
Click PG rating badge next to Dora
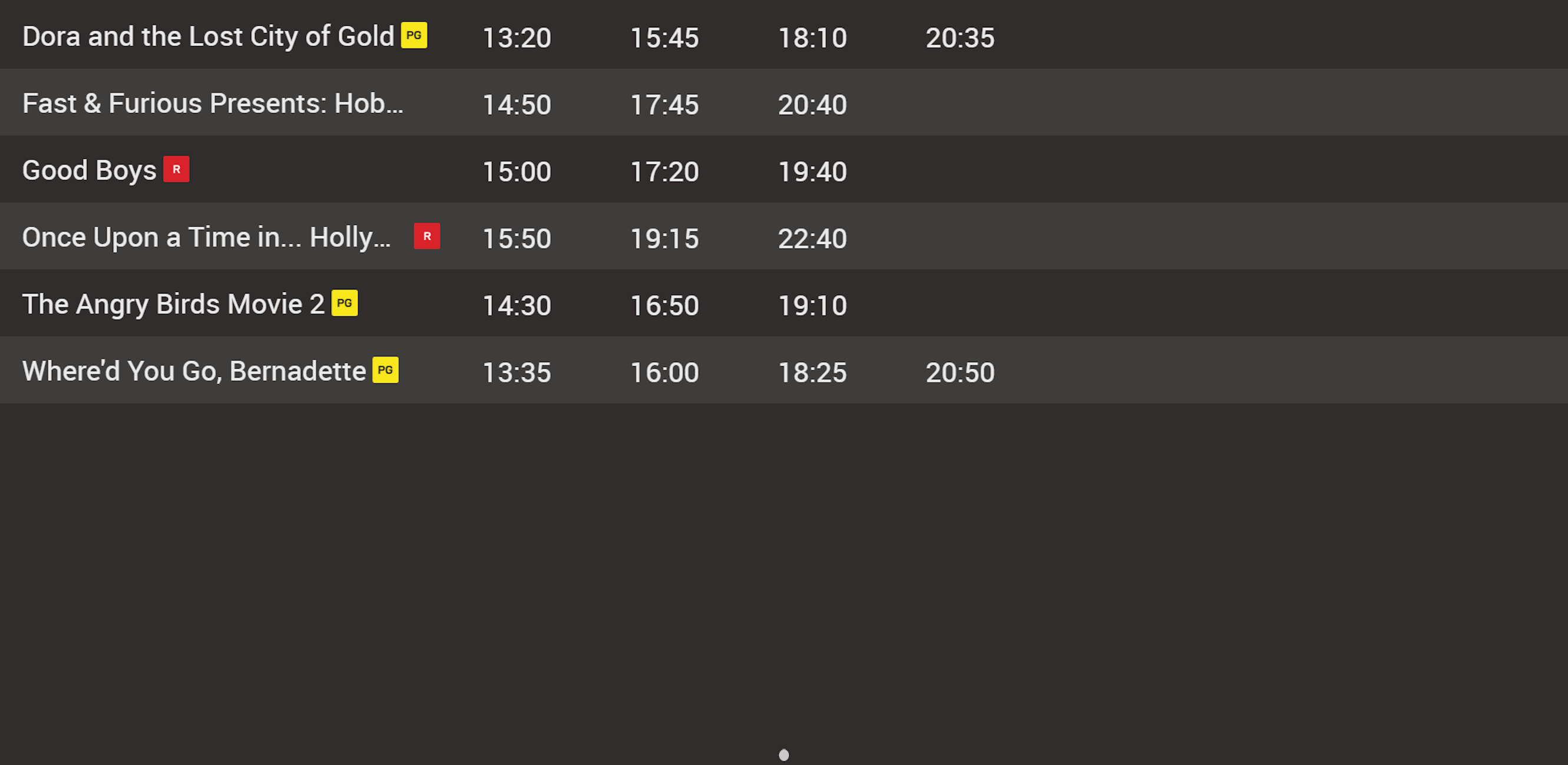click(x=414, y=35)
